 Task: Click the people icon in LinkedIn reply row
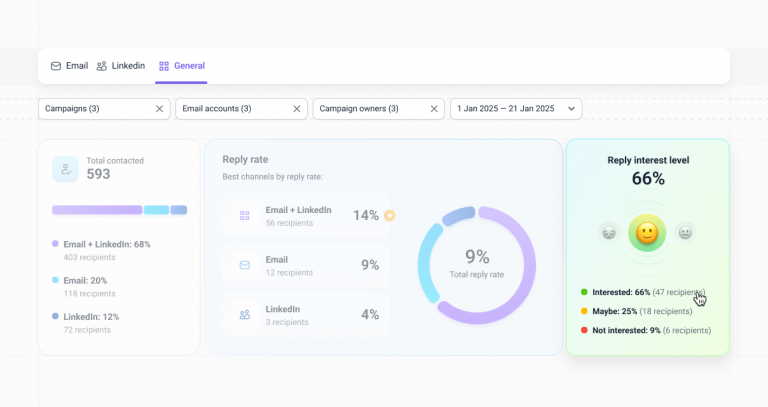244,314
